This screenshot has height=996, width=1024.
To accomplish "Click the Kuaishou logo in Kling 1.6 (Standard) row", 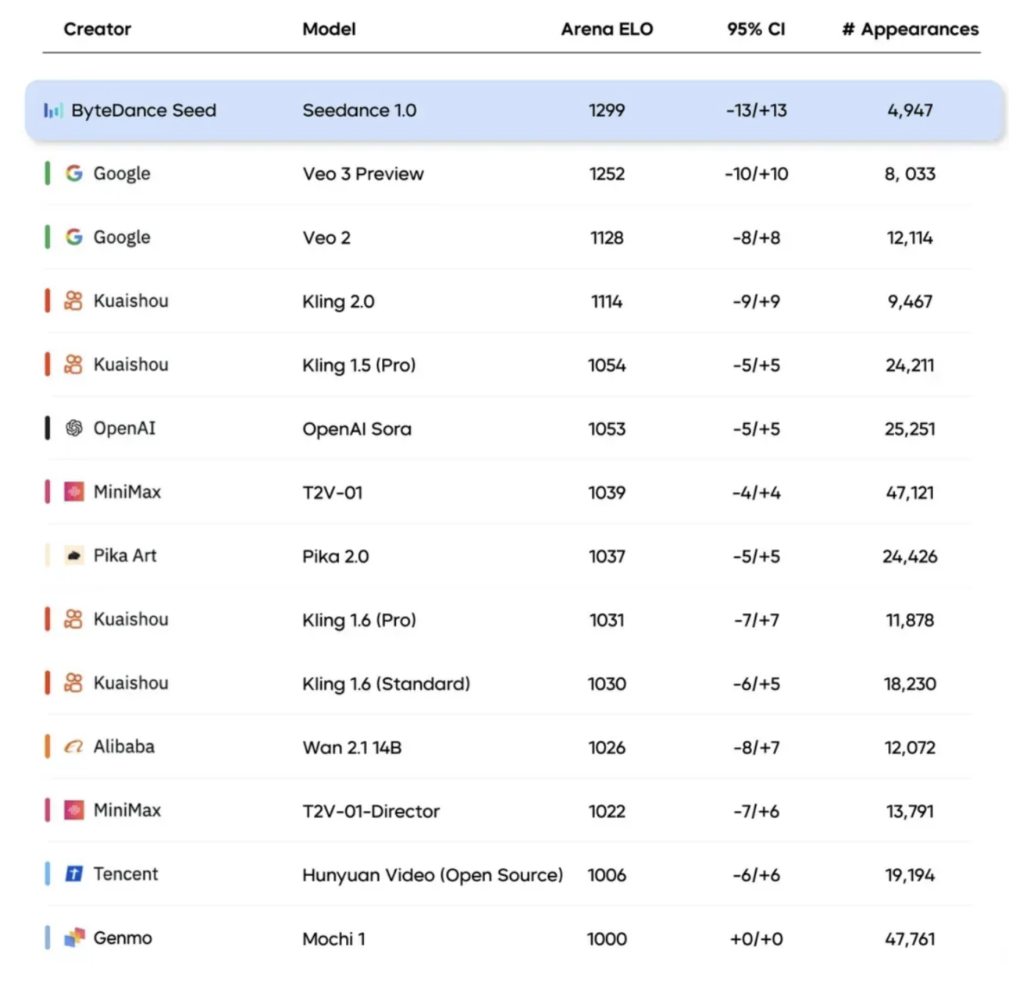I will pos(73,683).
